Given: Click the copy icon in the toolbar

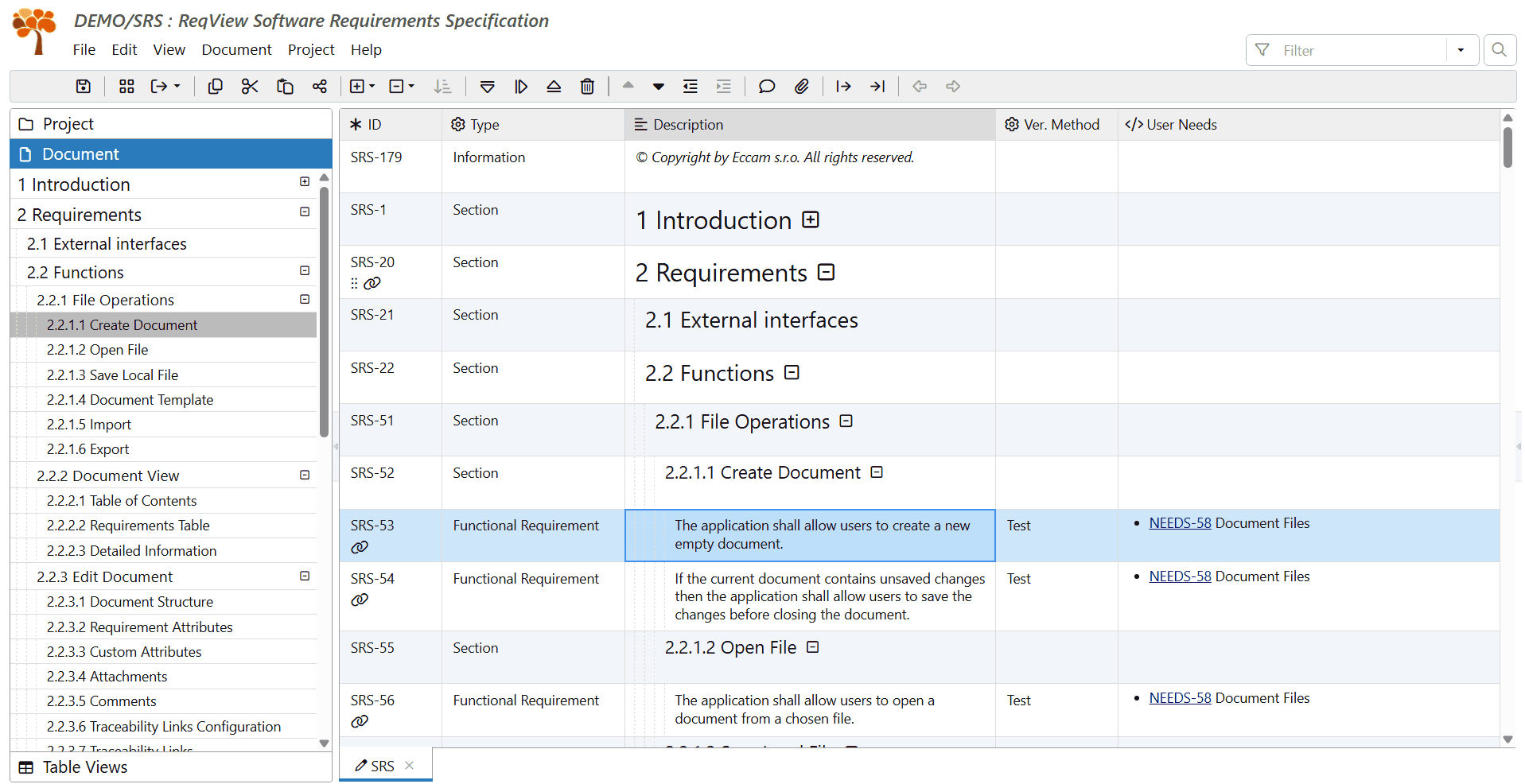Looking at the screenshot, I should pyautogui.click(x=215, y=87).
